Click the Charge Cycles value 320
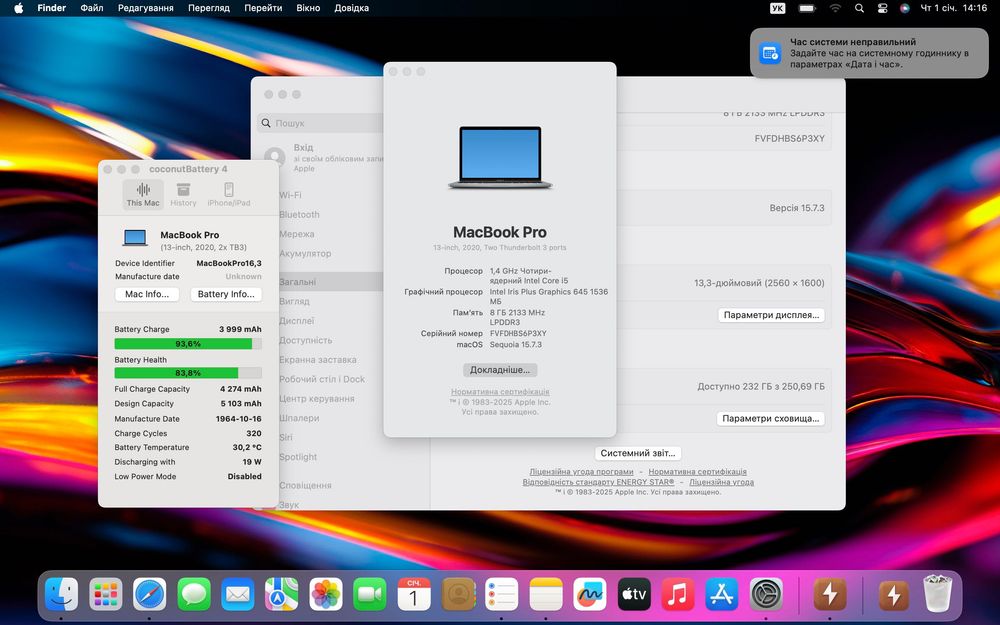1000x625 pixels. coord(254,433)
